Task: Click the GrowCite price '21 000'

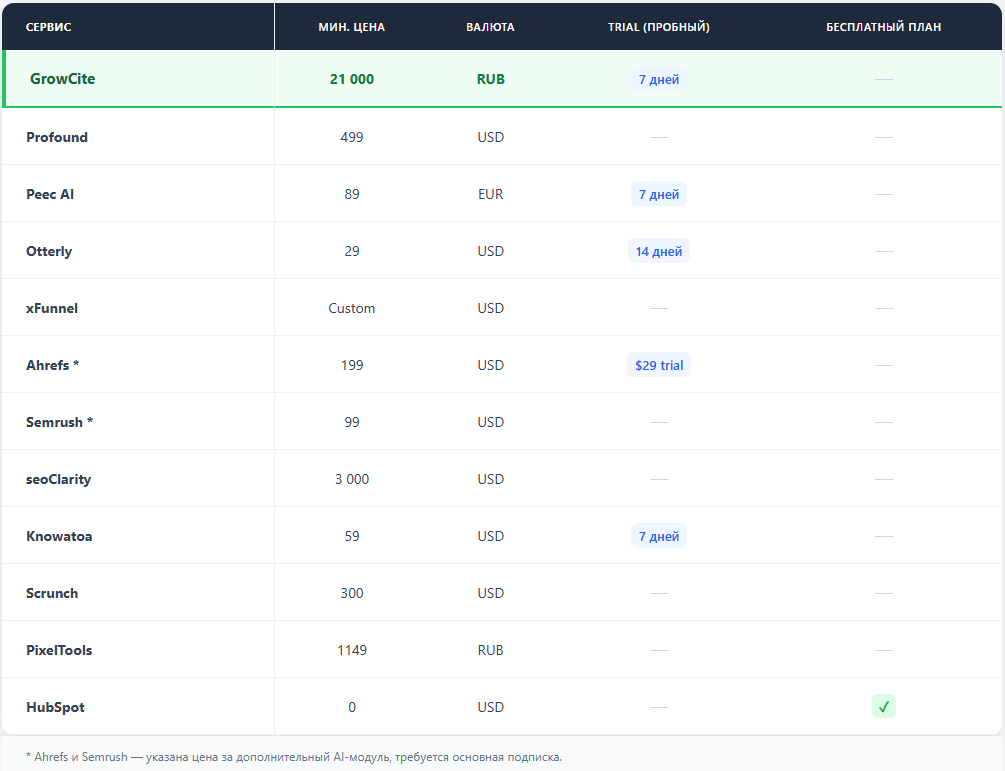Action: (352, 79)
